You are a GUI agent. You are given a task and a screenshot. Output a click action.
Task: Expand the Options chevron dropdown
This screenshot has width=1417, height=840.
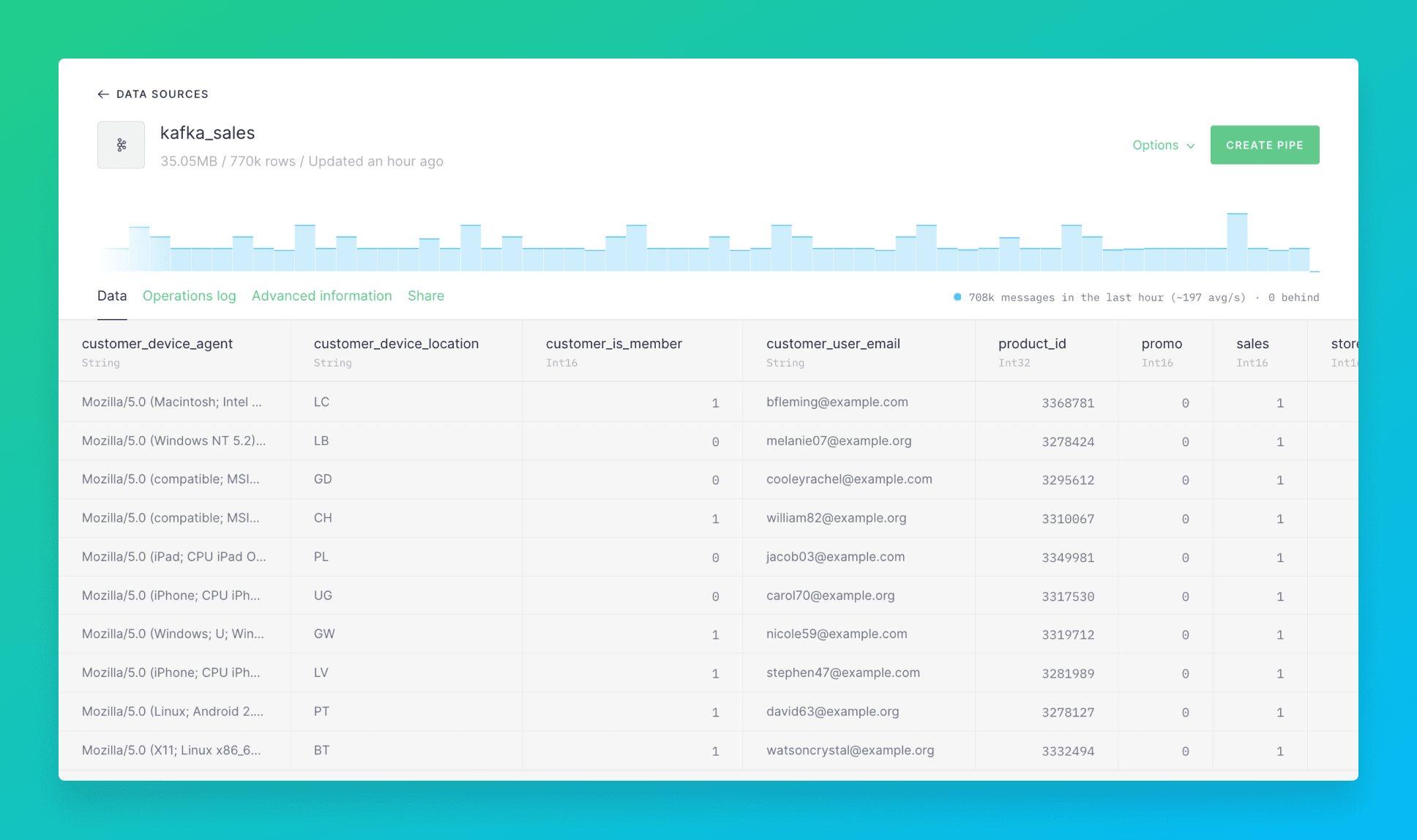(1191, 146)
